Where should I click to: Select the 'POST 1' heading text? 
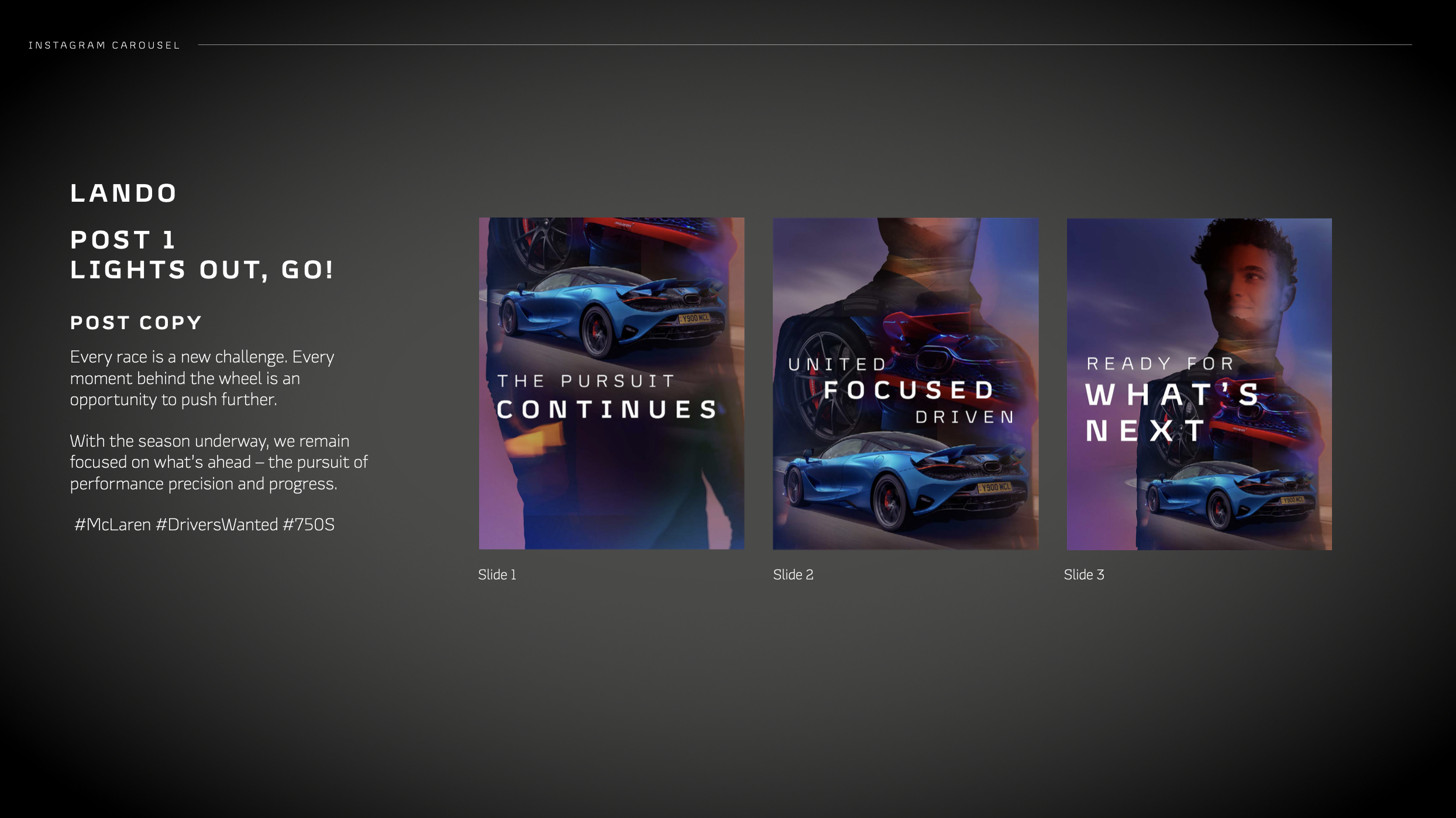tap(122, 240)
